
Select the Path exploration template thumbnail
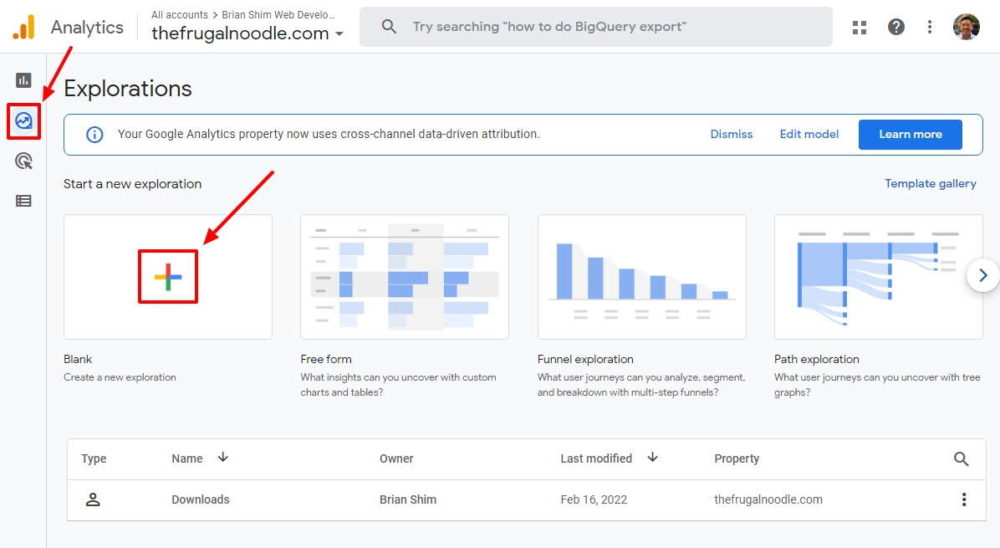click(878, 277)
